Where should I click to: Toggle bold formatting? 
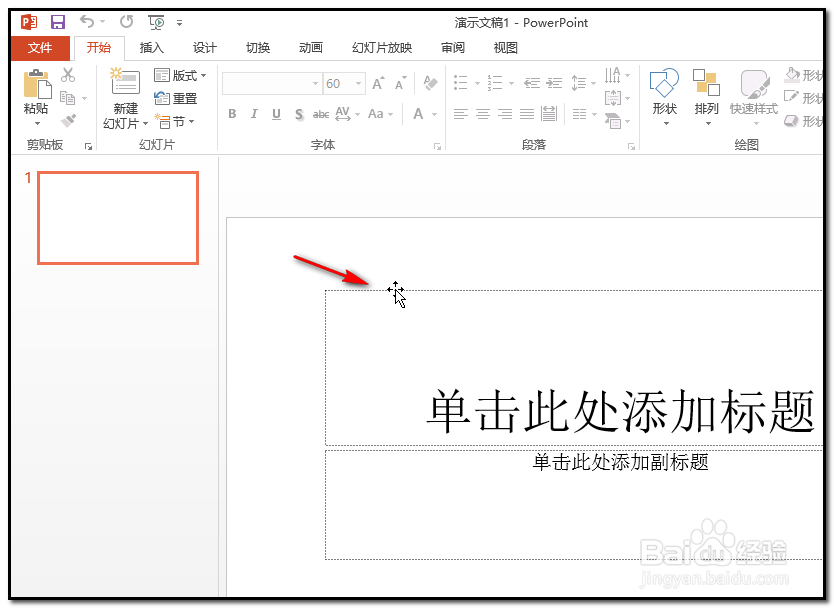click(x=232, y=113)
